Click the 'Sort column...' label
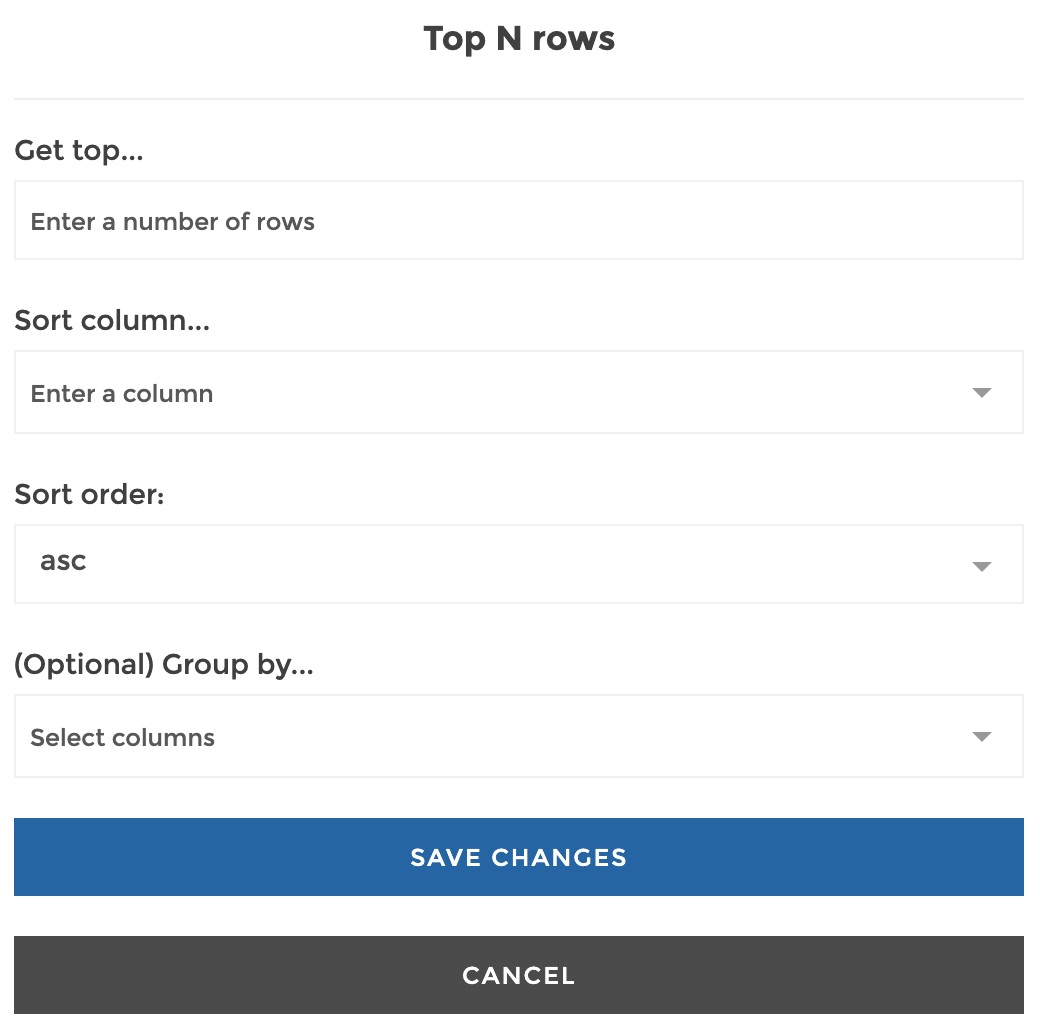Image resolution: width=1040 pixels, height=1024 pixels. pos(112,320)
